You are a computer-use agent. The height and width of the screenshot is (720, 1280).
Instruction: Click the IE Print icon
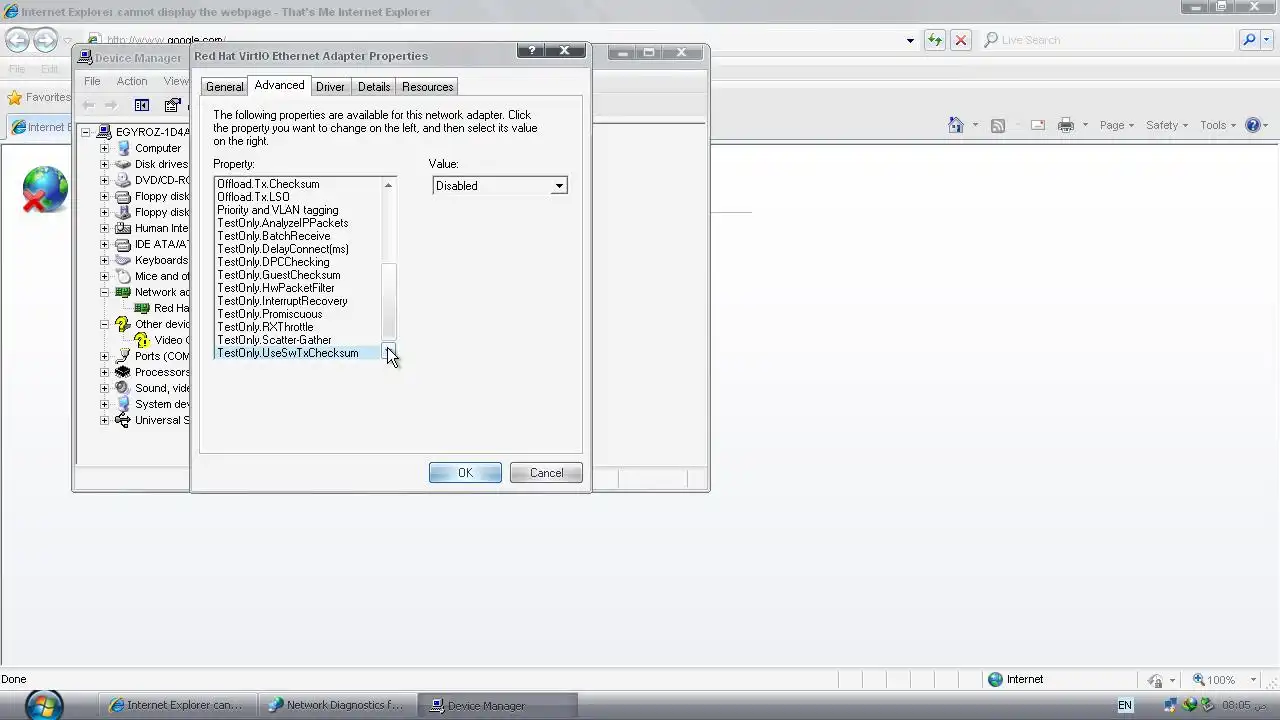(x=1066, y=125)
